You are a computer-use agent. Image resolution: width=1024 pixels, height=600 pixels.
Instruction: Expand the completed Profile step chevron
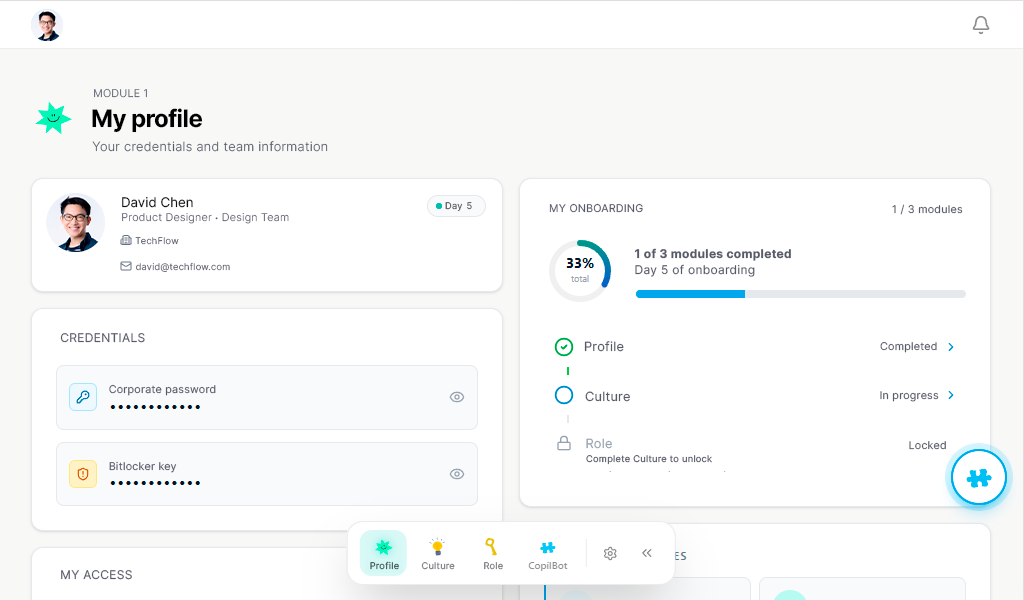pos(951,347)
